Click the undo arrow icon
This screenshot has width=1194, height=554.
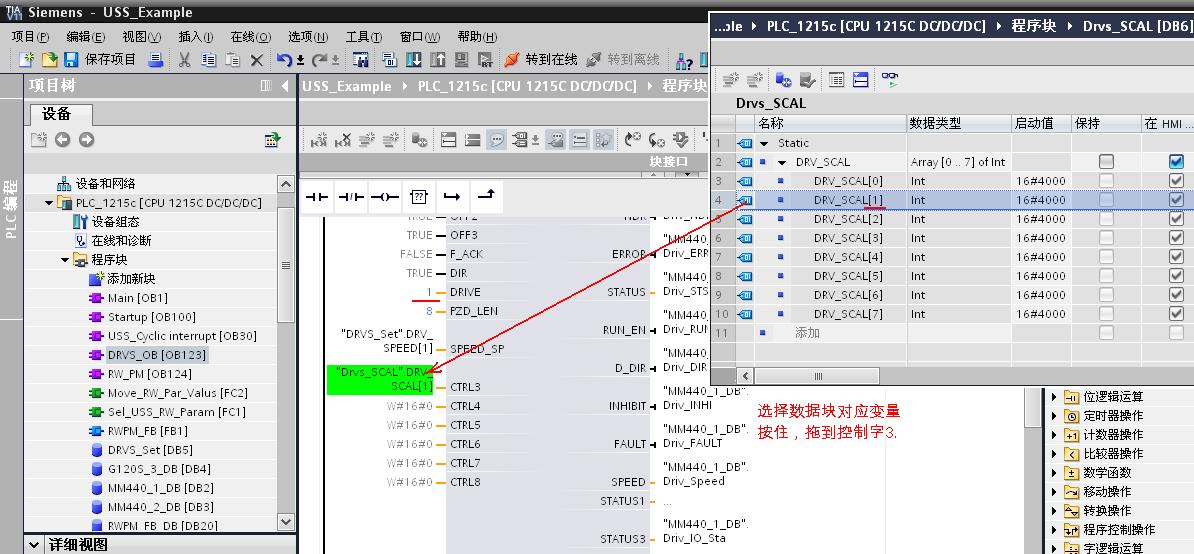[284, 59]
